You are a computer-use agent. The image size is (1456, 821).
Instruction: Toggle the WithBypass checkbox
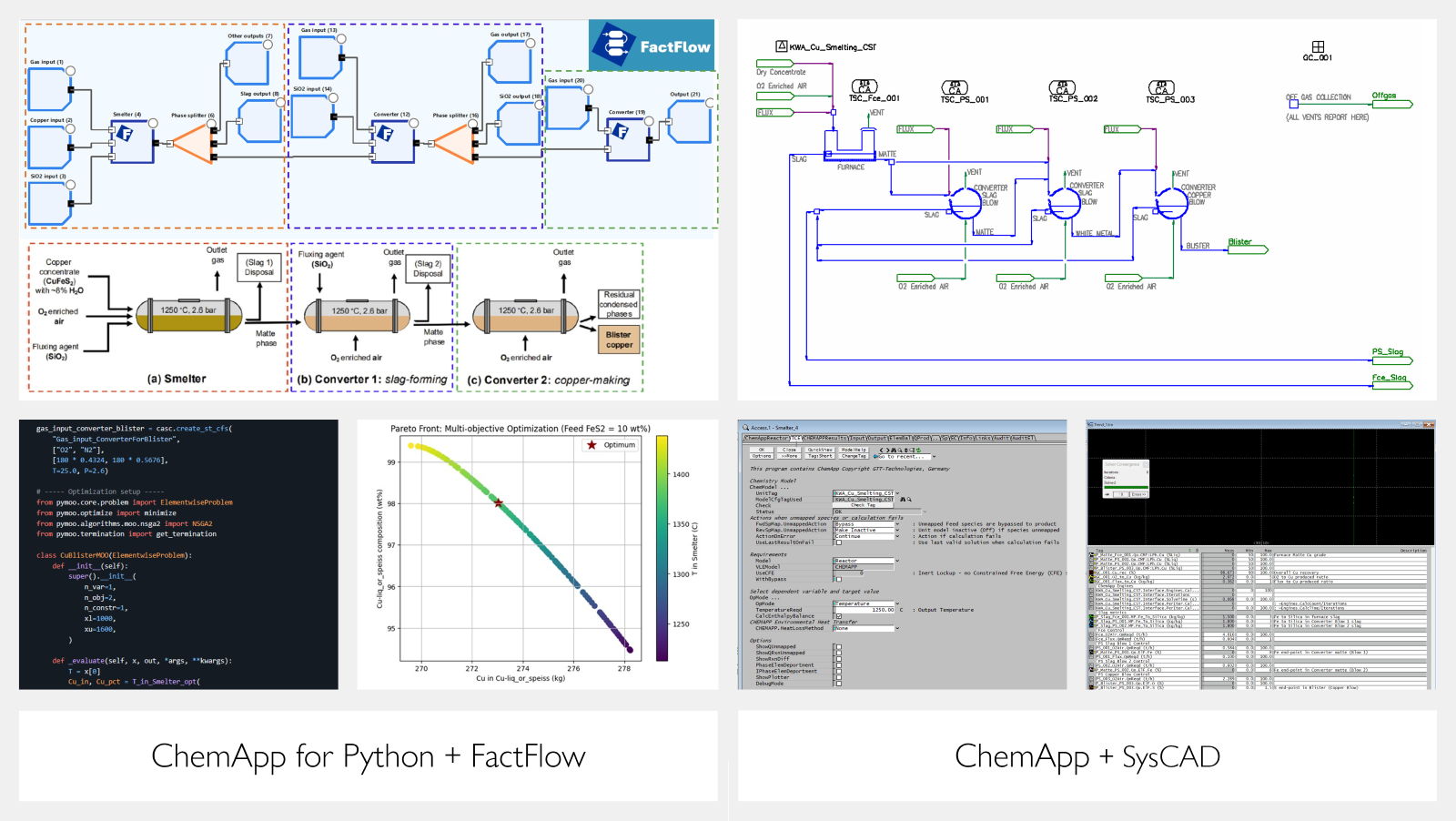839,579
